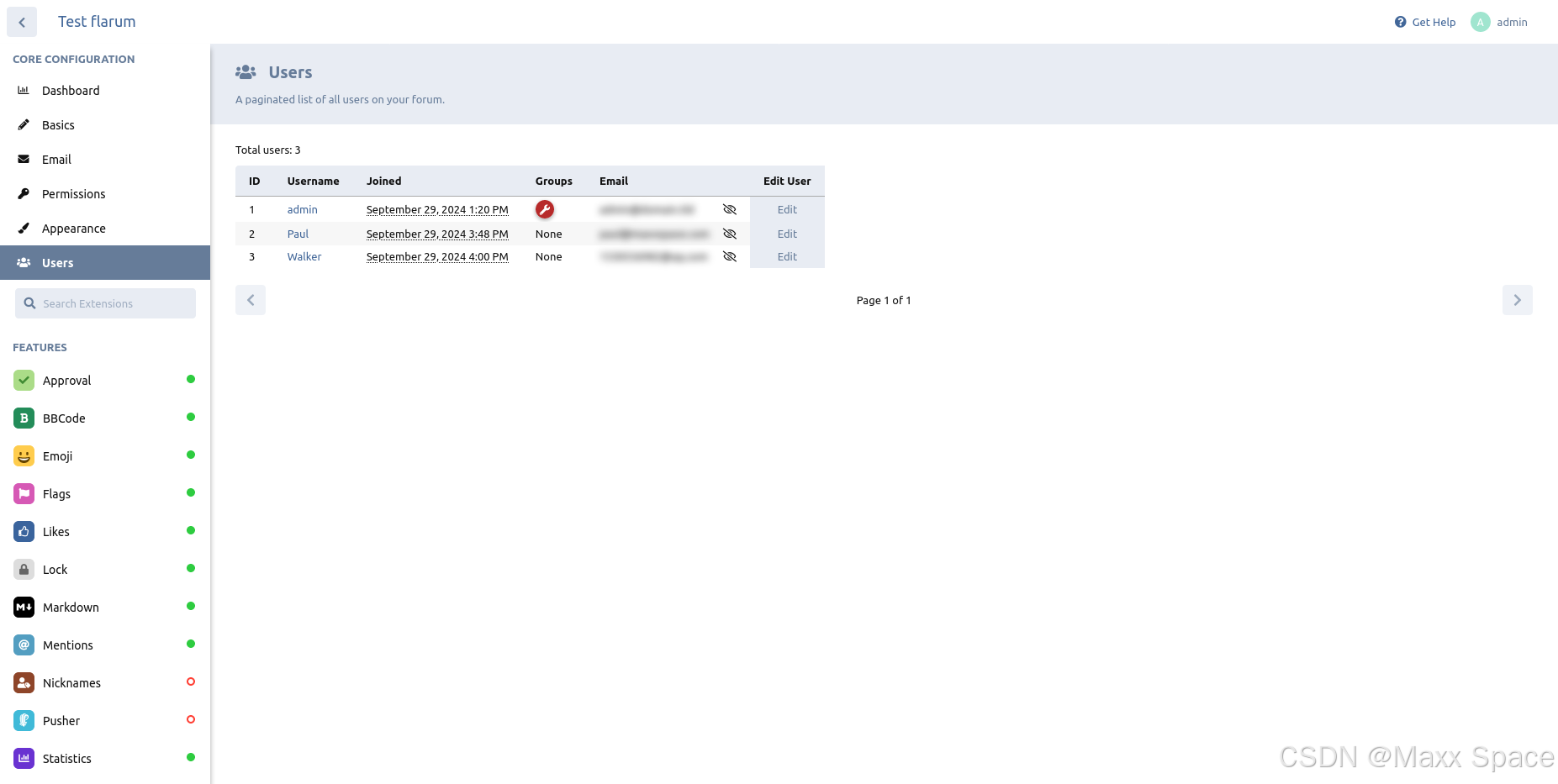Open the Statistics extension page
1558x784 pixels.
[x=105, y=759]
